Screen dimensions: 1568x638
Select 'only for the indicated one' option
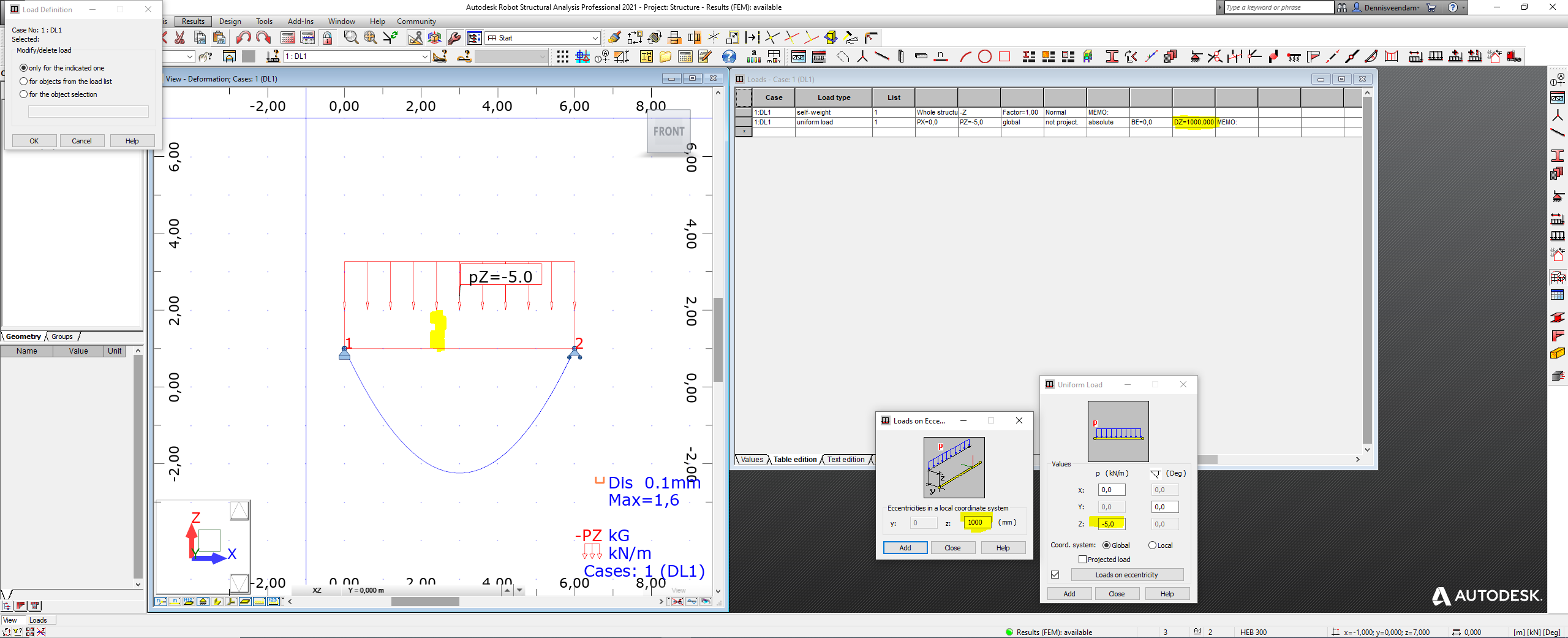click(24, 68)
